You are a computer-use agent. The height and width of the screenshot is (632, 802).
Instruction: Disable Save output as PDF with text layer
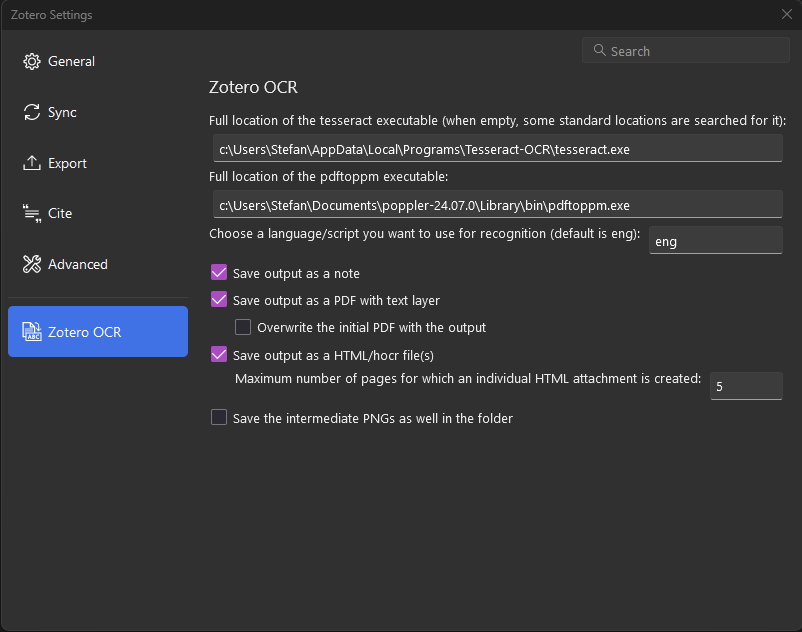pyautogui.click(x=219, y=299)
